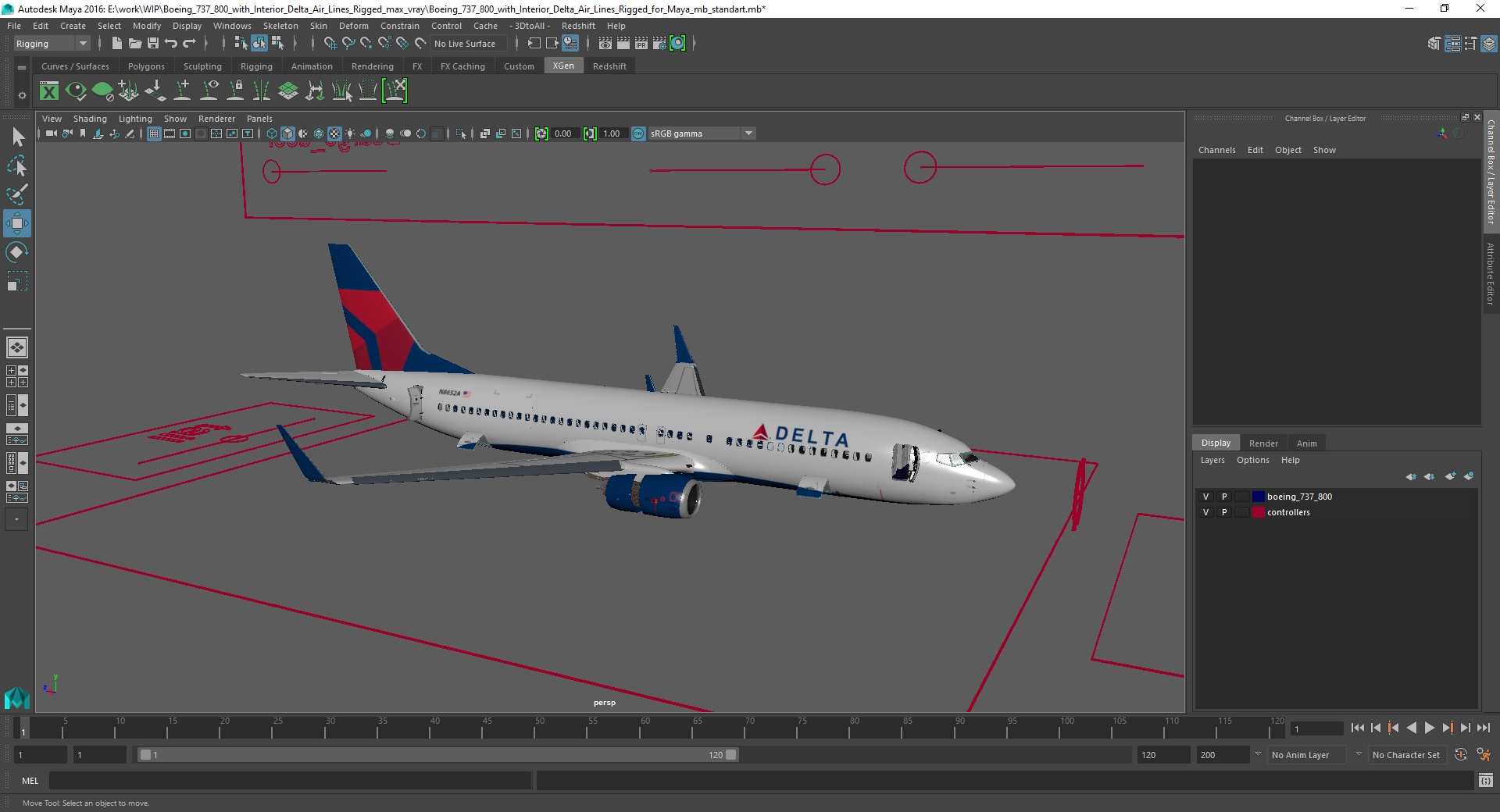Image resolution: width=1500 pixels, height=812 pixels.
Task: Activate the Move tool
Action: tap(17, 223)
